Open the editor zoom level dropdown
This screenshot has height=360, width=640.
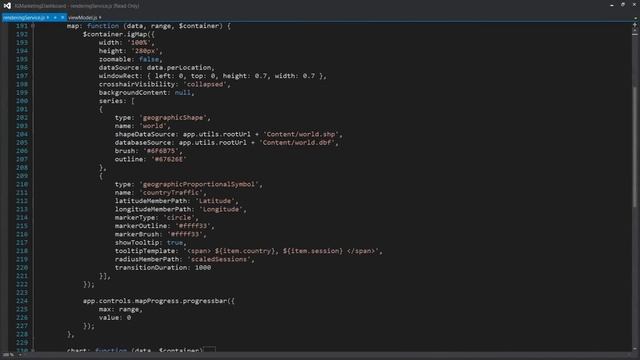pos(10,355)
